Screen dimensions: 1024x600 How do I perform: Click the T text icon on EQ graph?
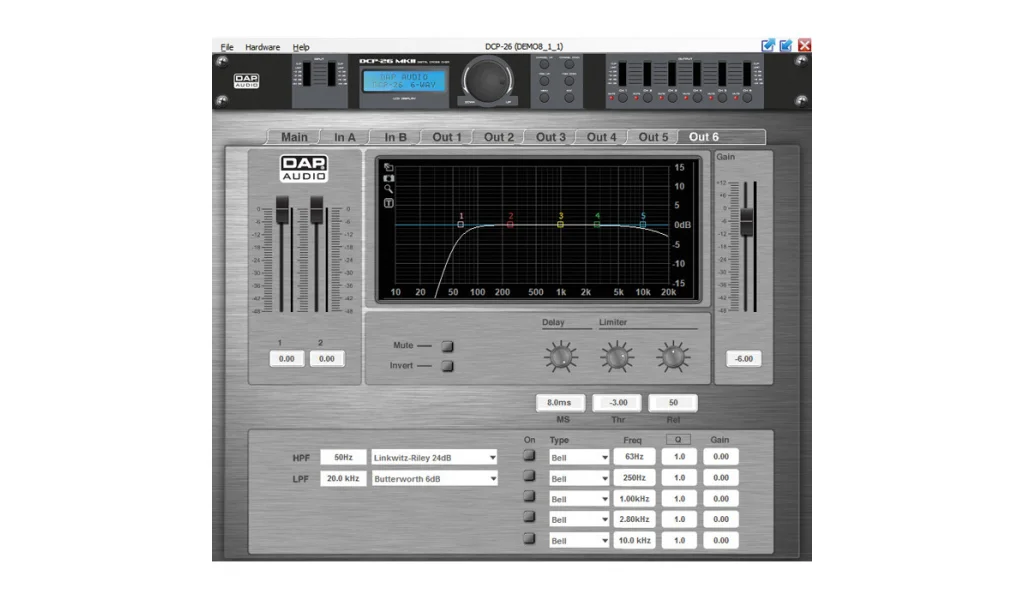click(x=389, y=203)
